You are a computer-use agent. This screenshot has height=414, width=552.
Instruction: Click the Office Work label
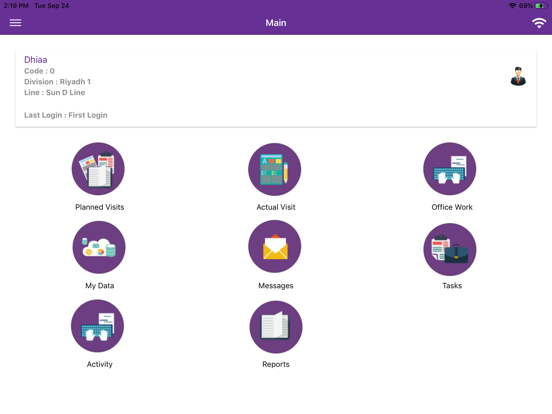click(452, 207)
